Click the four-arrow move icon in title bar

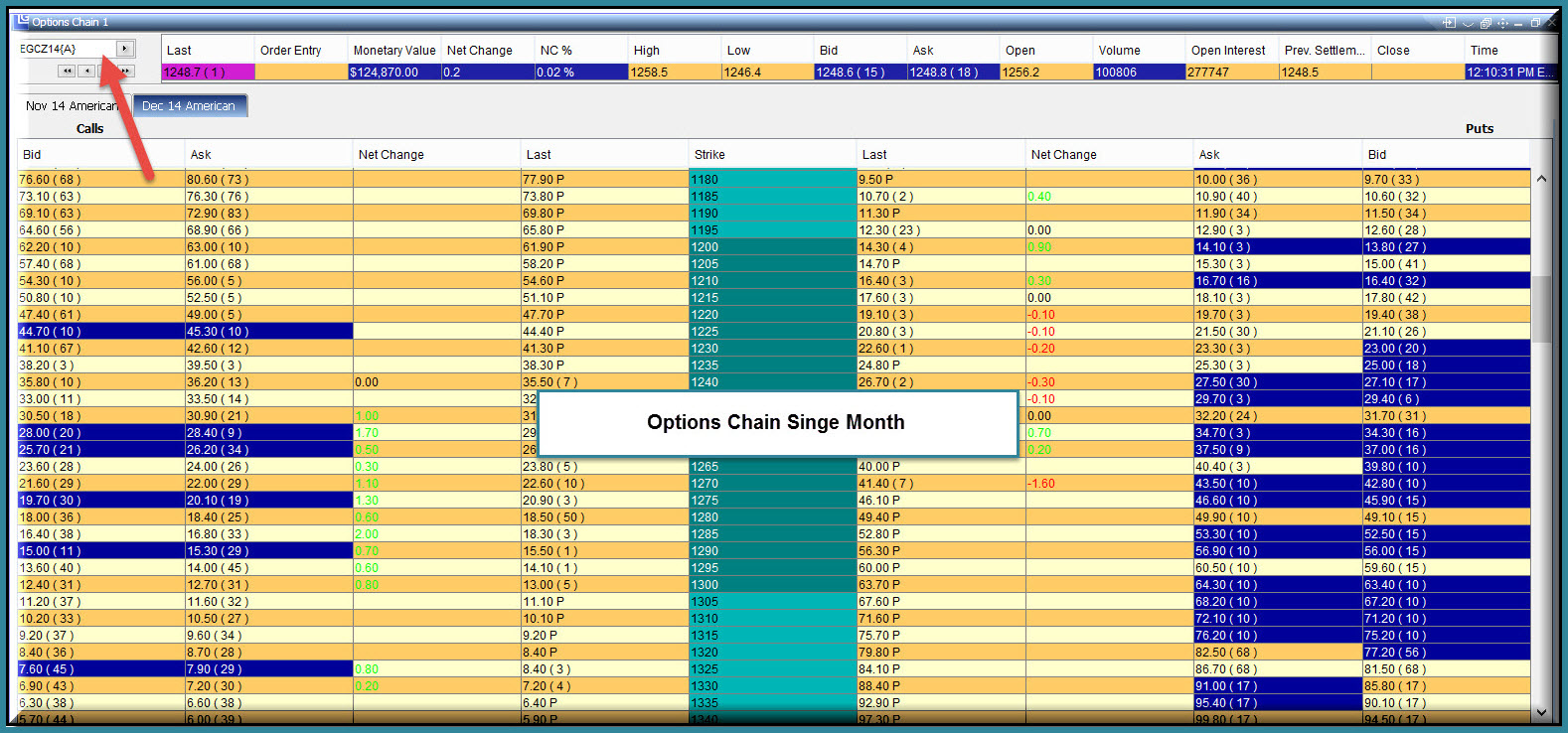coord(1501,23)
